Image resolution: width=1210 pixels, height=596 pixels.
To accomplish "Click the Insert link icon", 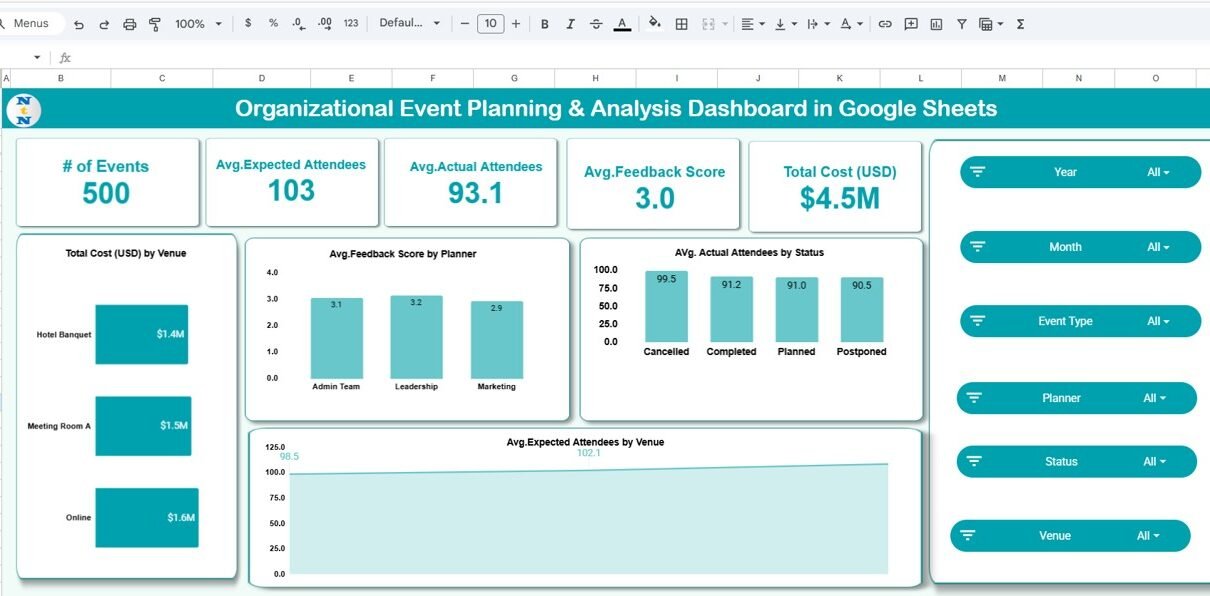I will tap(884, 24).
